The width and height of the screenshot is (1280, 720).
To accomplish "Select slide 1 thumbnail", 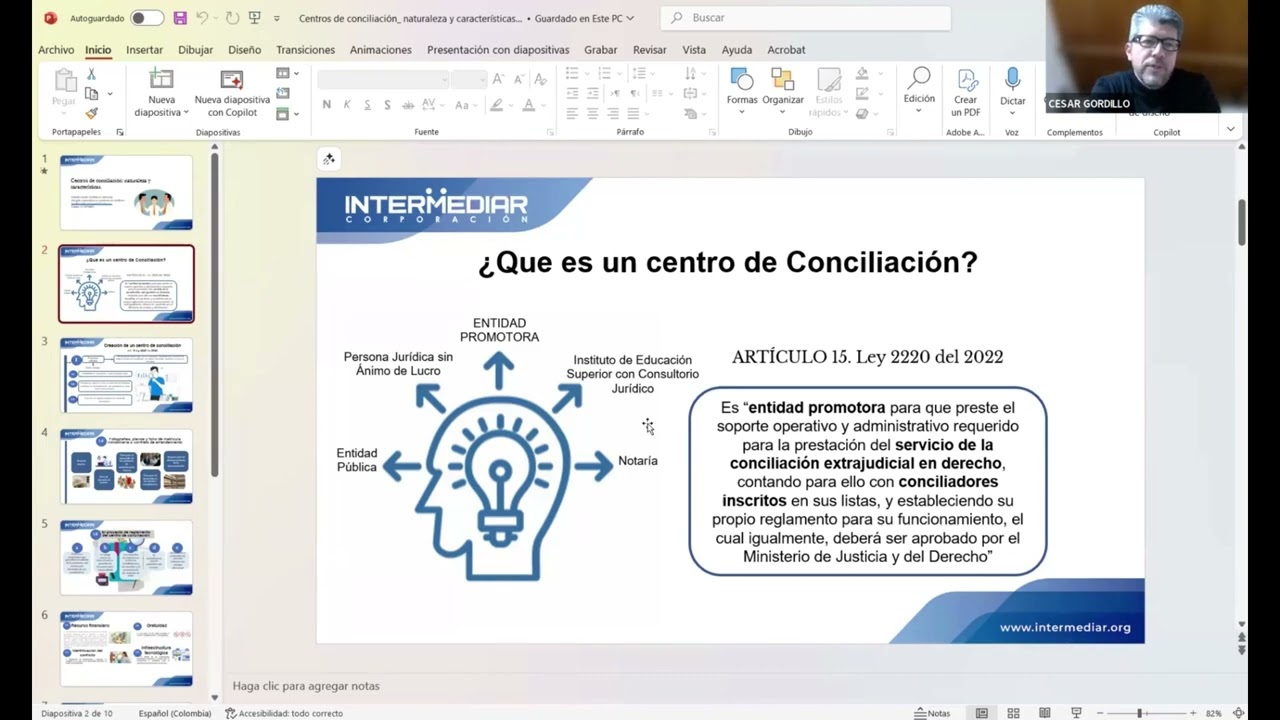I will [126, 192].
